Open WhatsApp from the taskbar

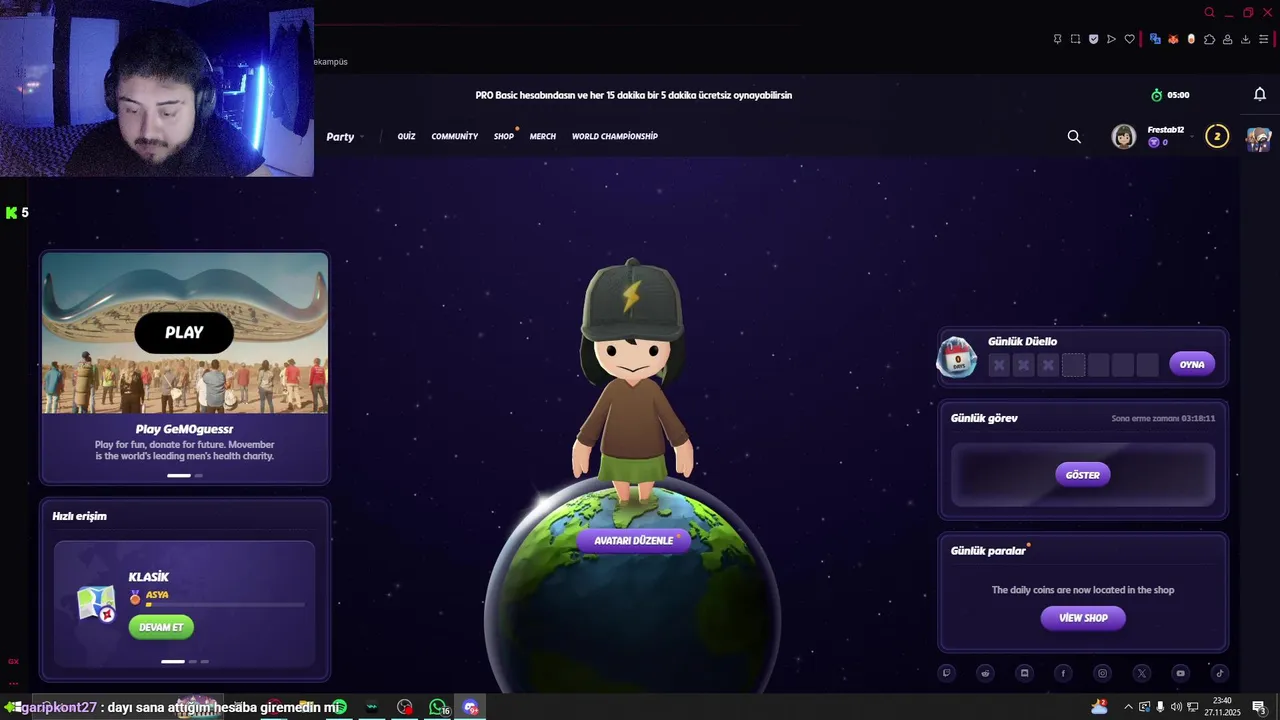tap(437, 707)
